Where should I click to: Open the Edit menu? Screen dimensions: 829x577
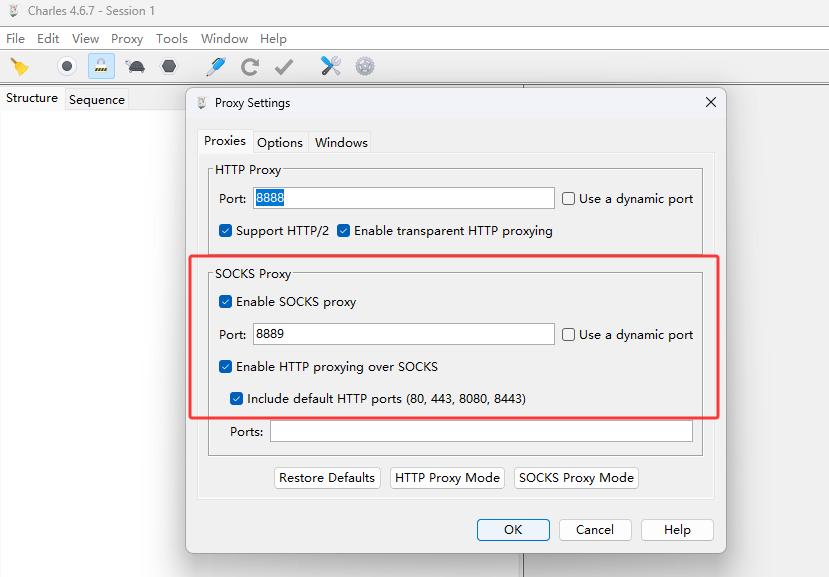[x=48, y=39]
